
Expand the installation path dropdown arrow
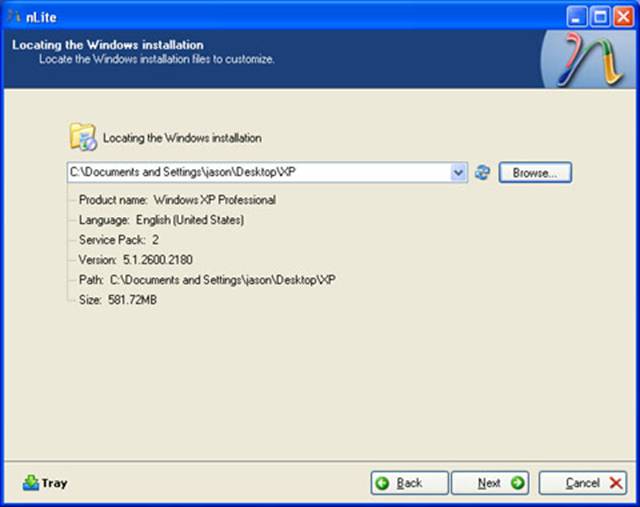[459, 172]
